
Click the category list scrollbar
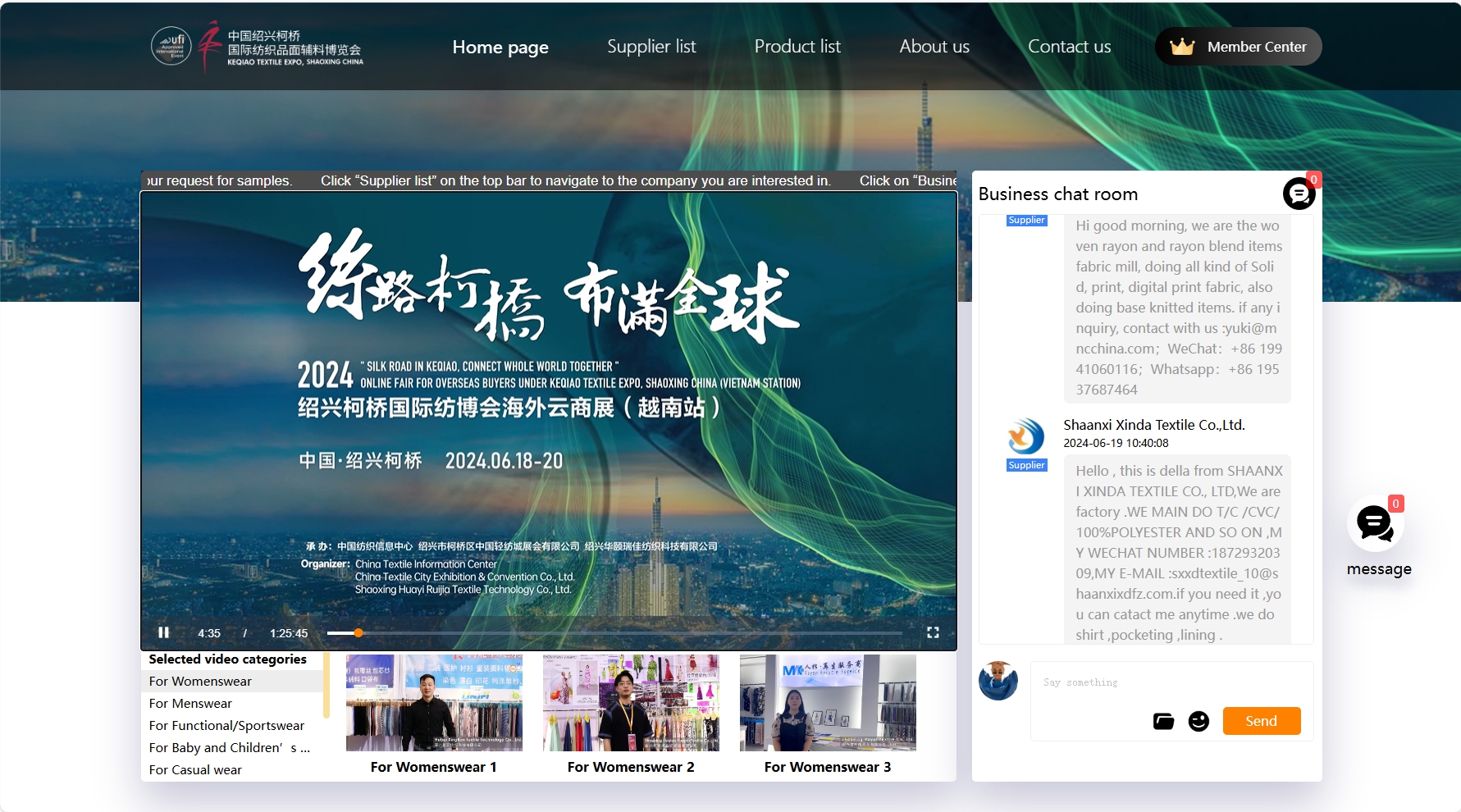(326, 685)
